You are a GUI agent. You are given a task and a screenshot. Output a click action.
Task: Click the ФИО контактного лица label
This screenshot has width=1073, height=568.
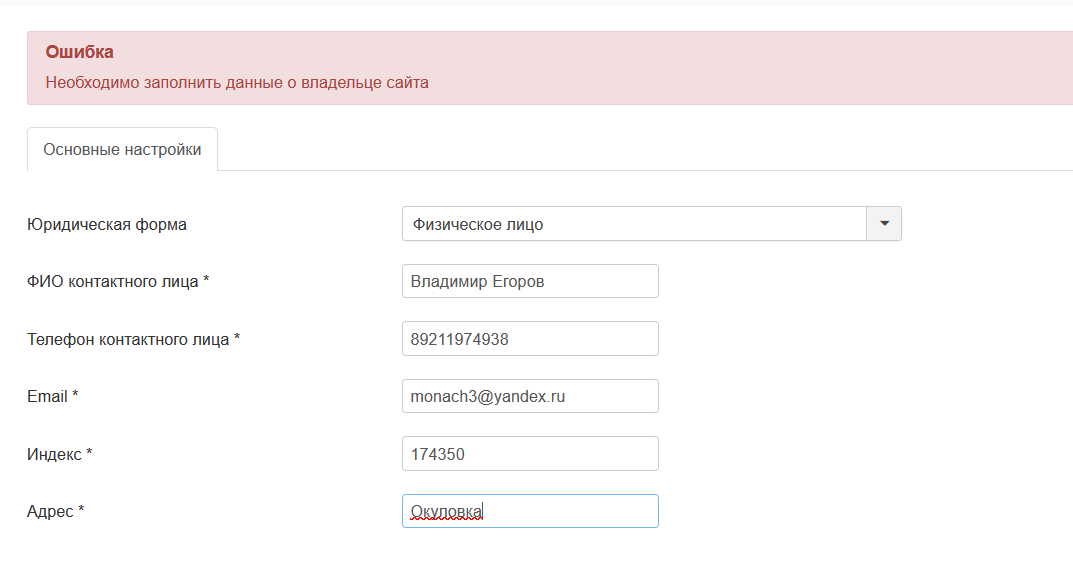(113, 282)
